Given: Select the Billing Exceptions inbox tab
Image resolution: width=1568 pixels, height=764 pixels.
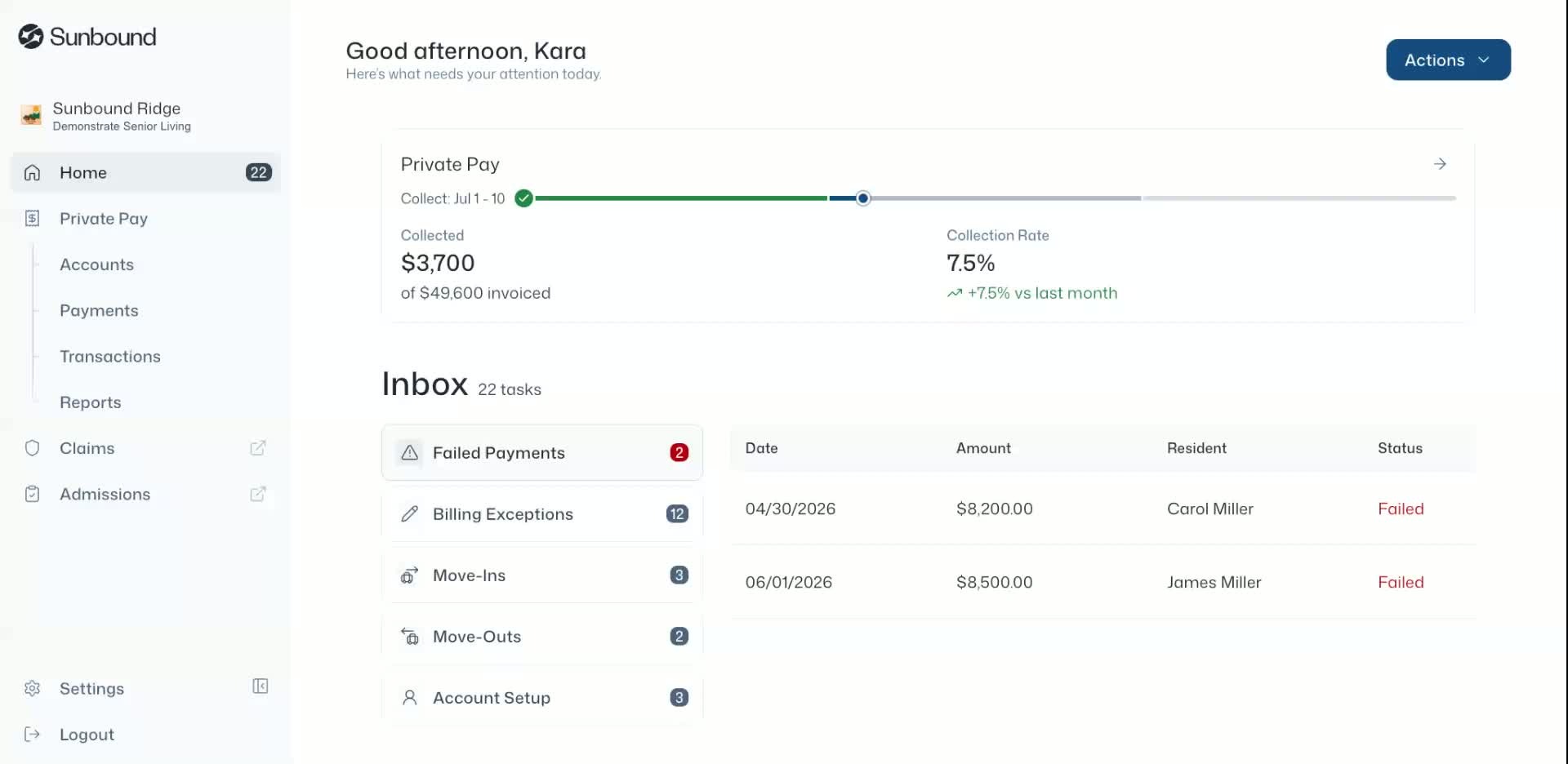Looking at the screenshot, I should 542,514.
